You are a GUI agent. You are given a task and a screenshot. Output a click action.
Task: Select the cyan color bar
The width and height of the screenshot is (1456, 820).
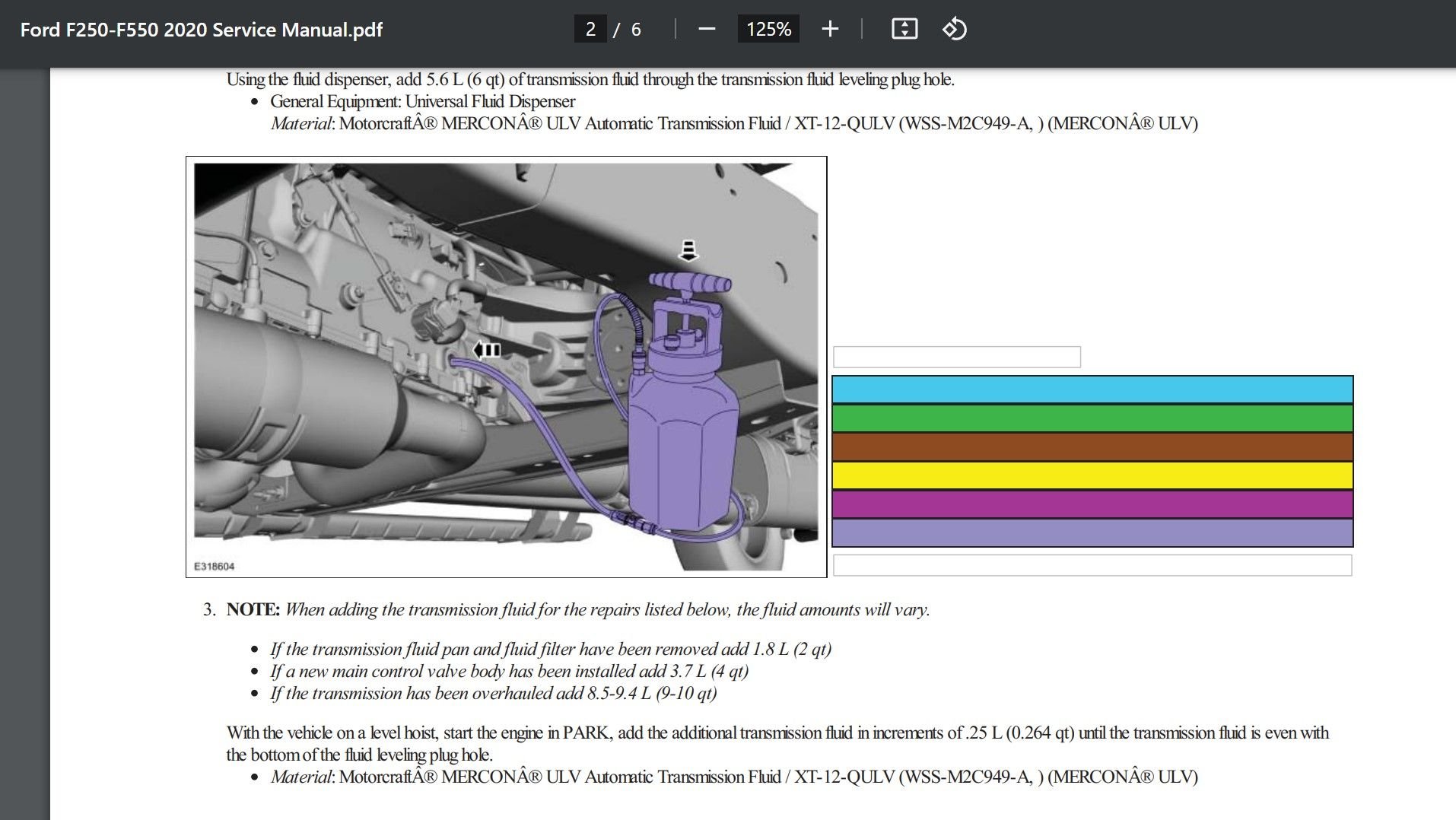(x=1092, y=390)
